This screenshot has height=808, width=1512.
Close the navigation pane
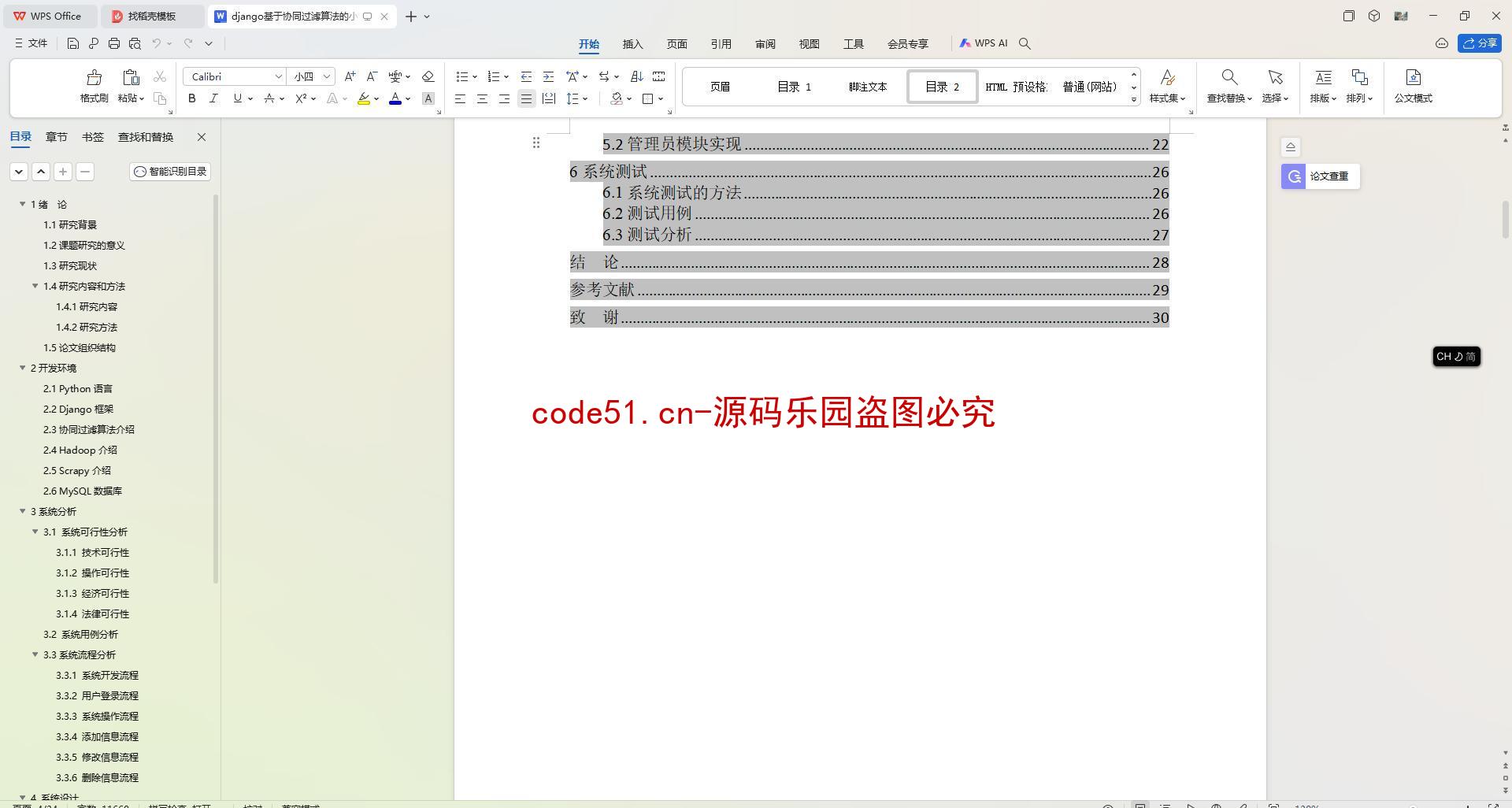(202, 137)
